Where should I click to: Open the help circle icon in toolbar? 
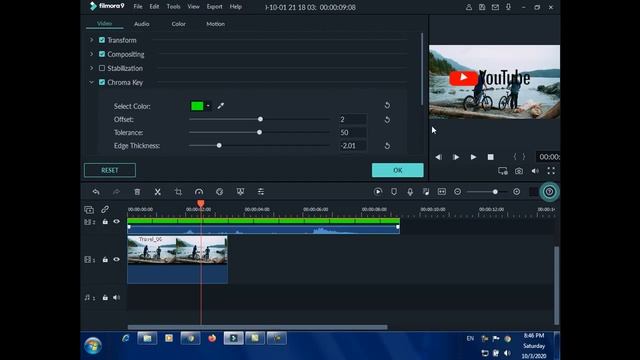pos(549,192)
